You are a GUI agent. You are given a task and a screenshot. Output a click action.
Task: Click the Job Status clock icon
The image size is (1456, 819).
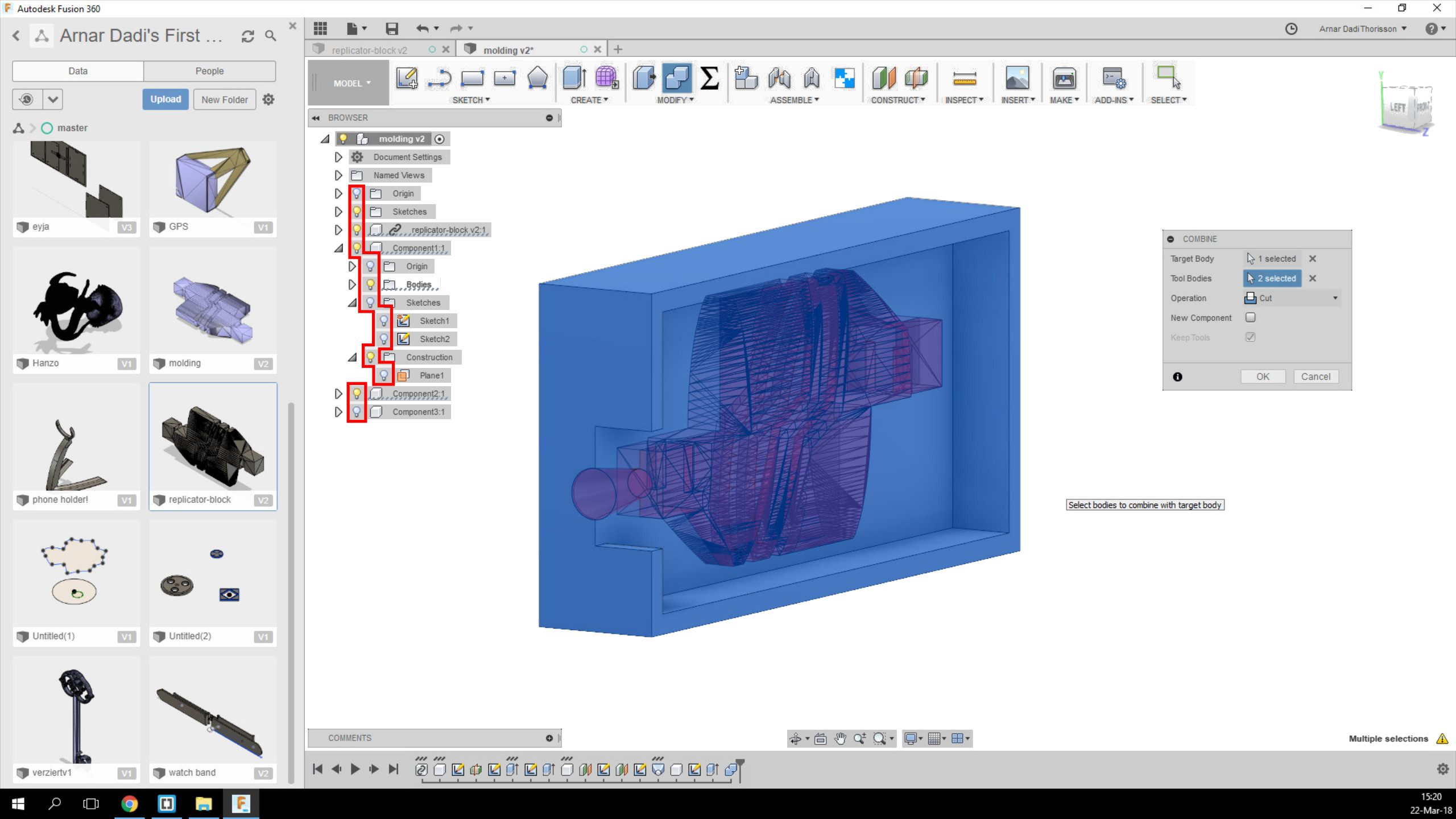1291,29
